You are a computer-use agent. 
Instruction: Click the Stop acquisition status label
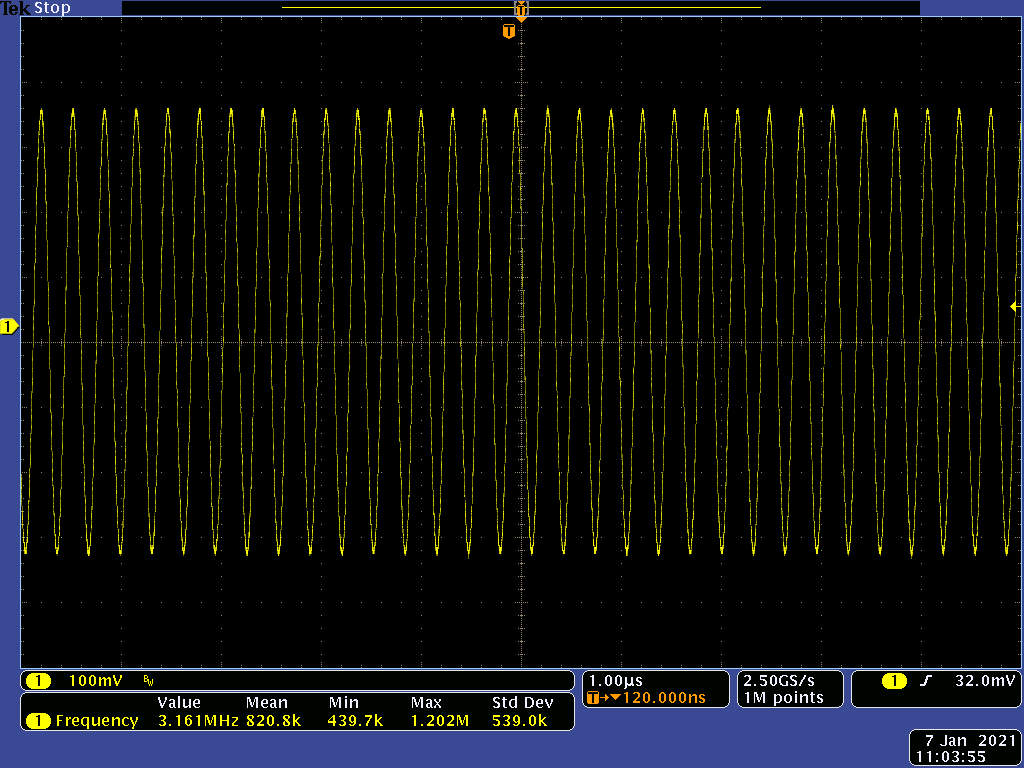52,8
